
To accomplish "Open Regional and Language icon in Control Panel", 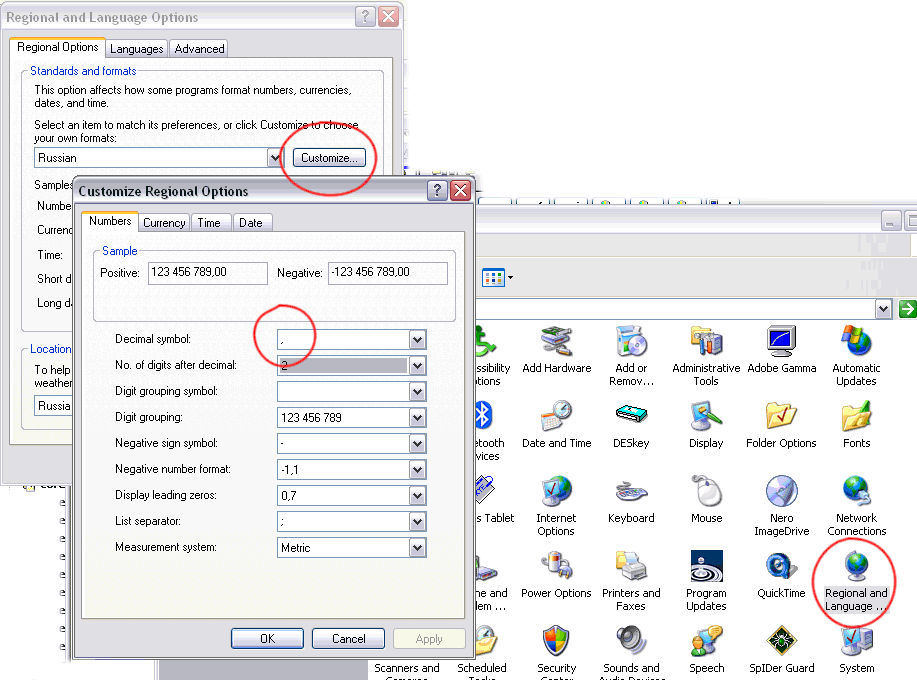I will 856,566.
